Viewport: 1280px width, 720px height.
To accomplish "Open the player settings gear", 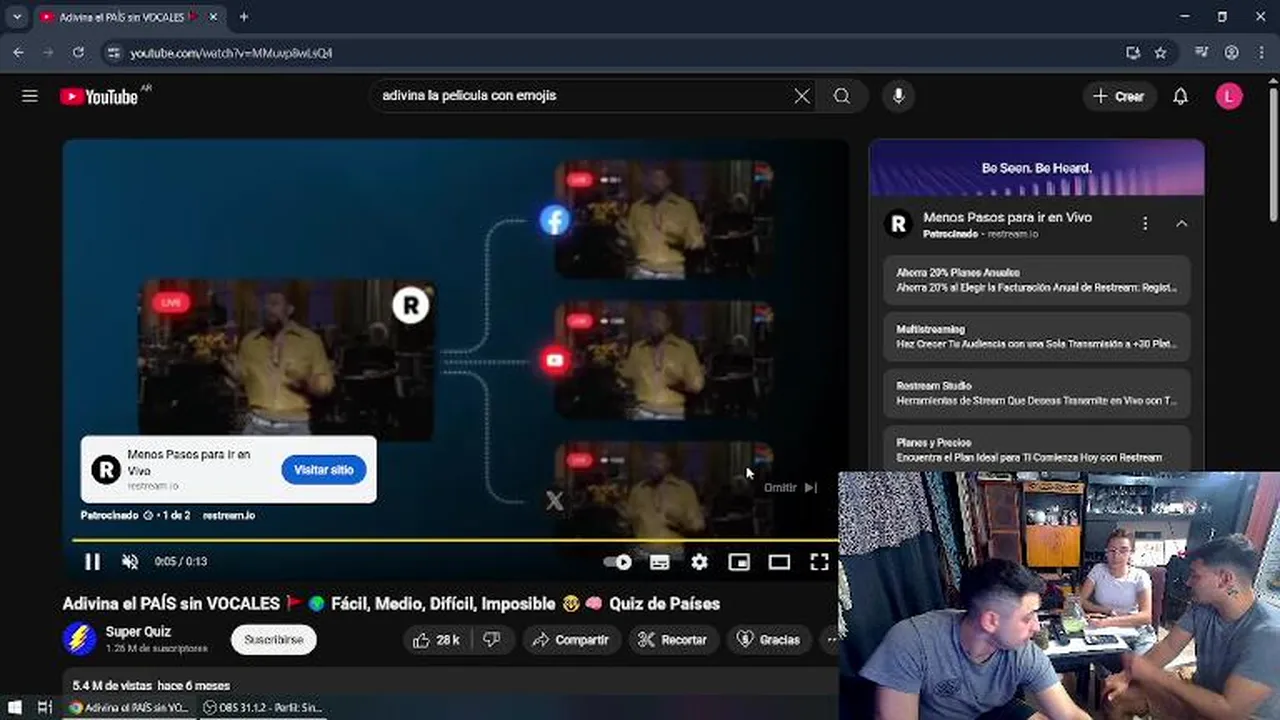I will (699, 562).
